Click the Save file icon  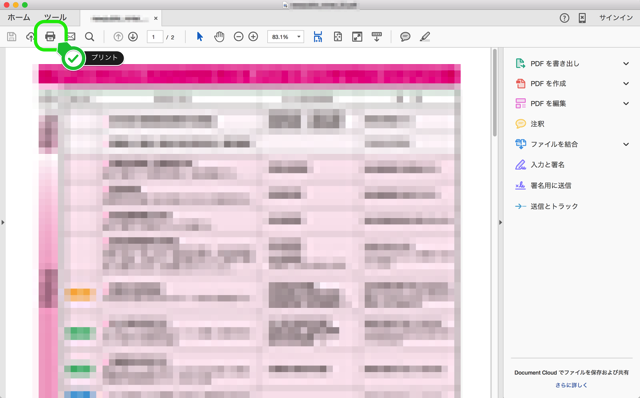(x=11, y=37)
